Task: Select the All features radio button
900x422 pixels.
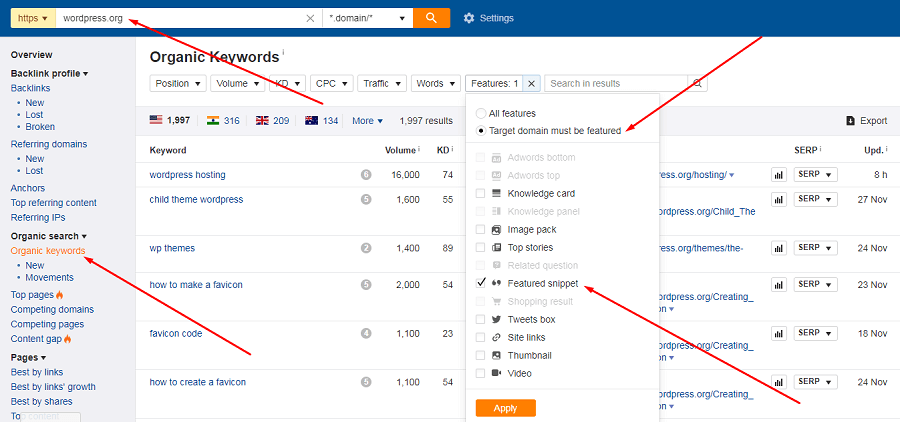Action: 481,114
